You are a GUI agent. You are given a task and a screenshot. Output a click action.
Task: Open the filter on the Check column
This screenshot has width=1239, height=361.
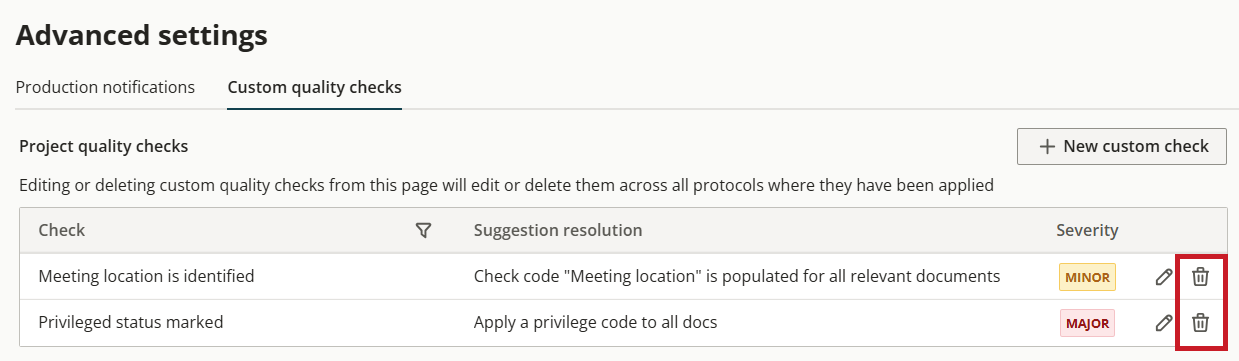tap(423, 231)
